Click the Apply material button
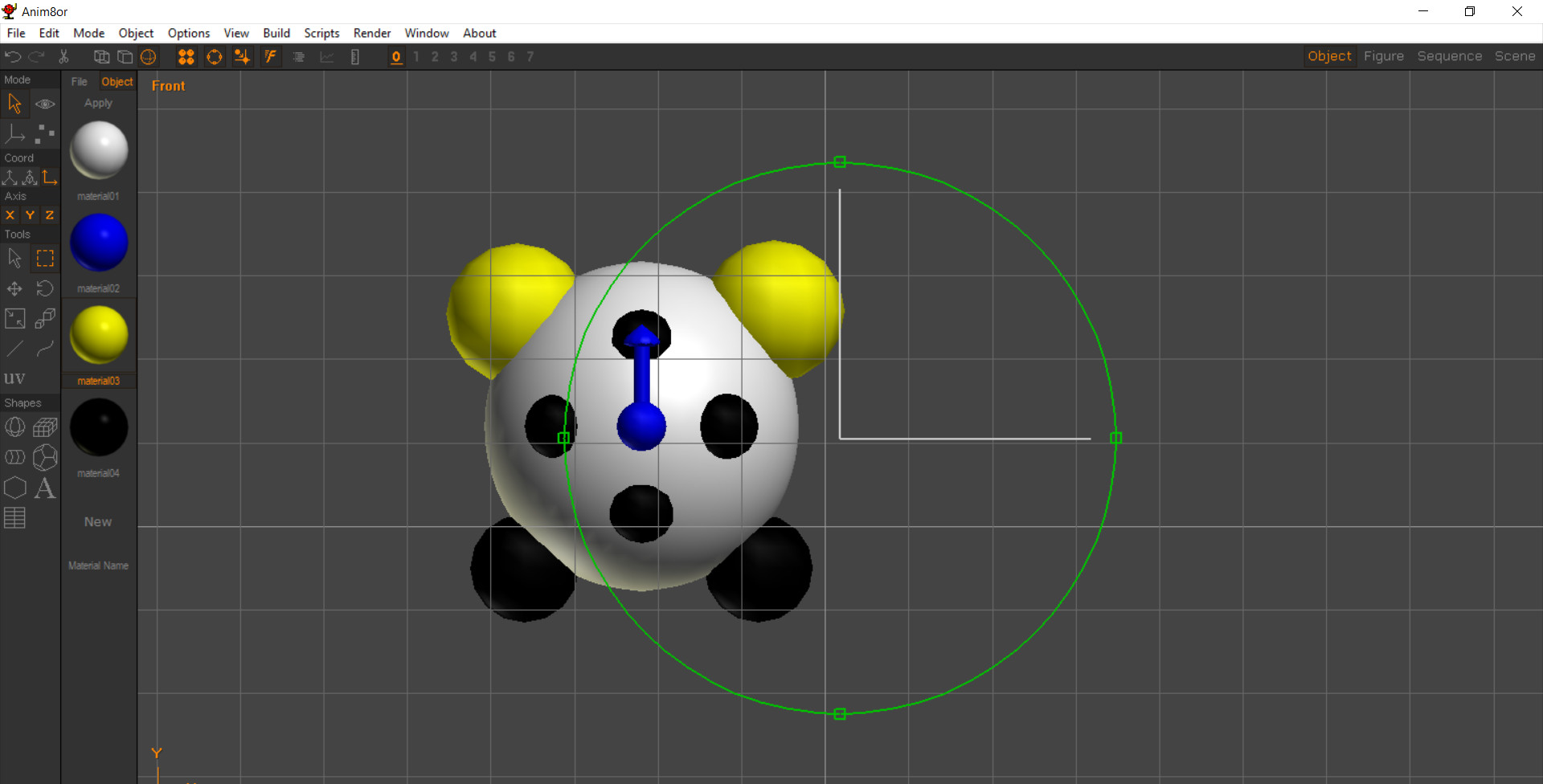 point(98,103)
